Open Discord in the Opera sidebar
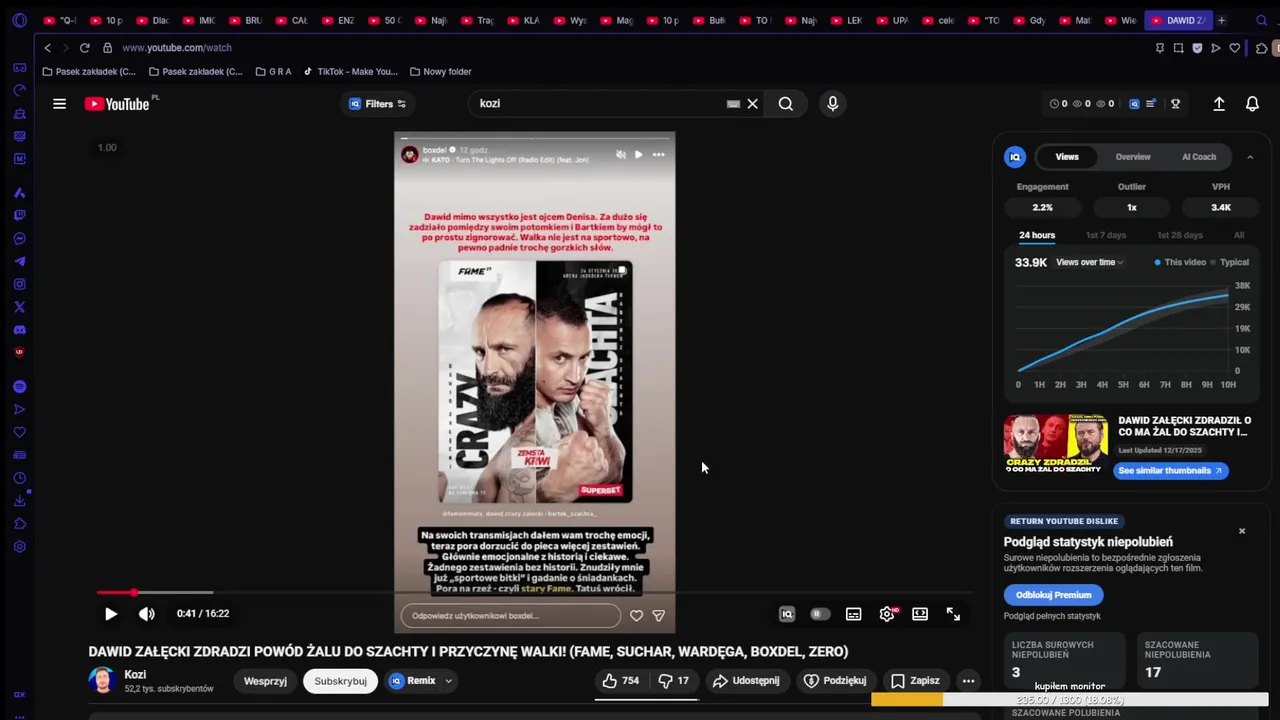Viewport: 1280px width, 720px height. point(19,330)
